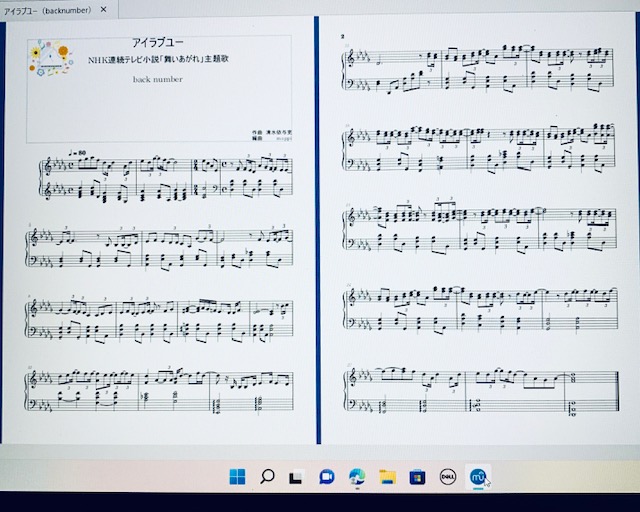Select the tempo marking ♩= 80

click(77, 153)
